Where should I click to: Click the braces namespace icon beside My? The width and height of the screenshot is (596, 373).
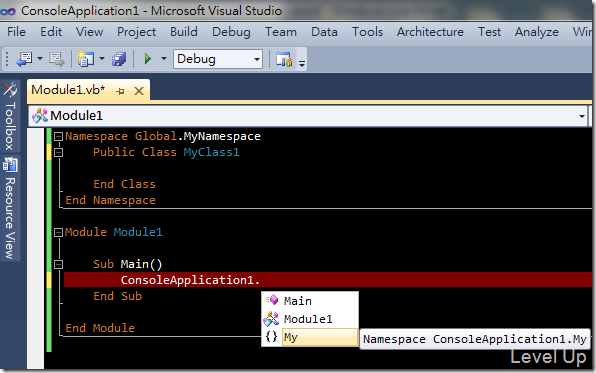pos(271,337)
